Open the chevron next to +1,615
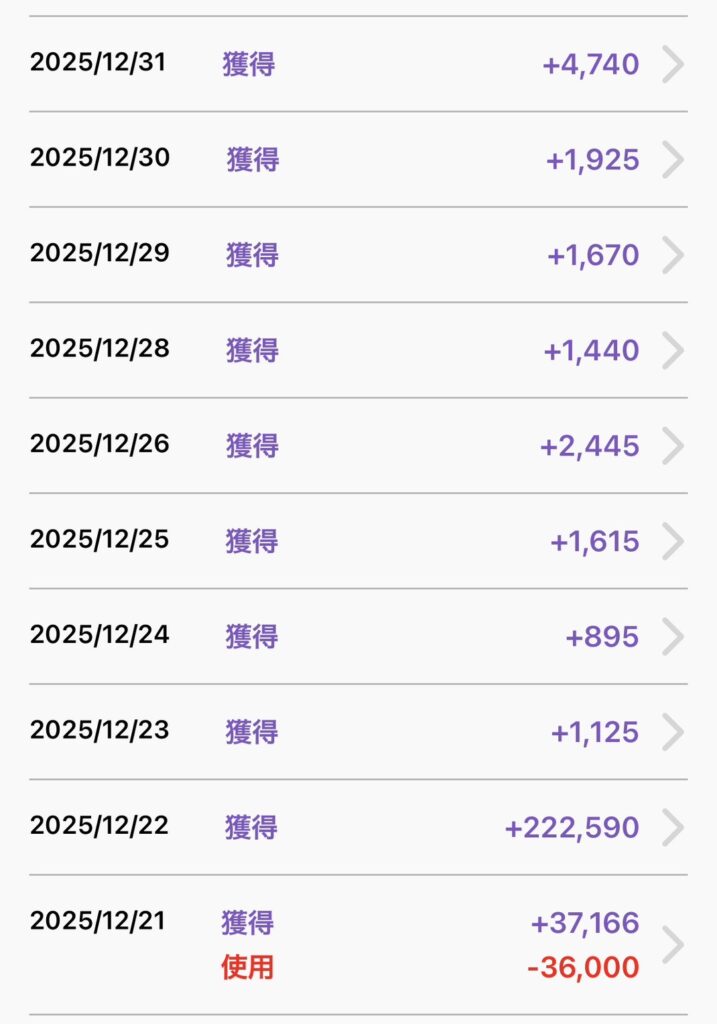 tap(673, 542)
